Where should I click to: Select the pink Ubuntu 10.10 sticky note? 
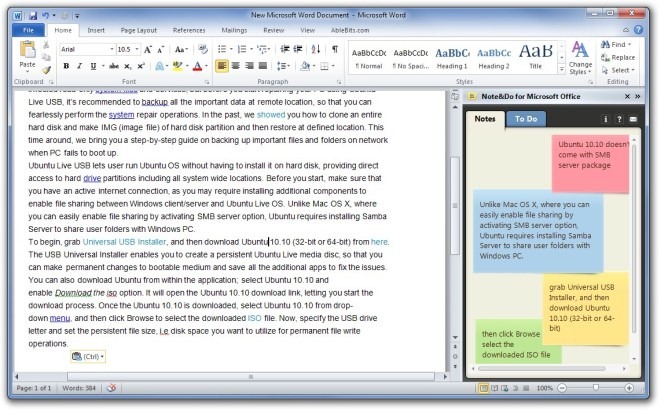590,164
